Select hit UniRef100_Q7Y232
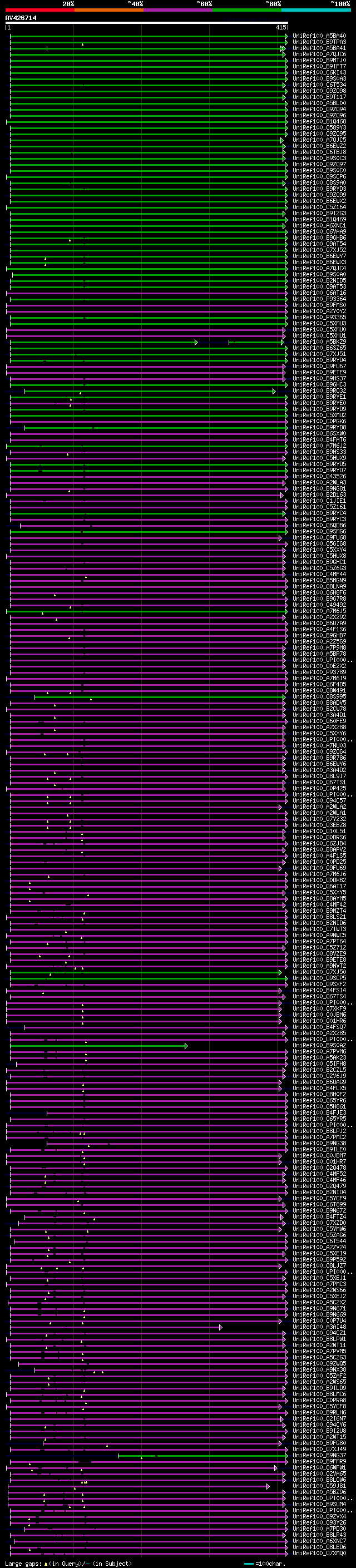Viewport: 356px width, 1568px height. (319, 819)
